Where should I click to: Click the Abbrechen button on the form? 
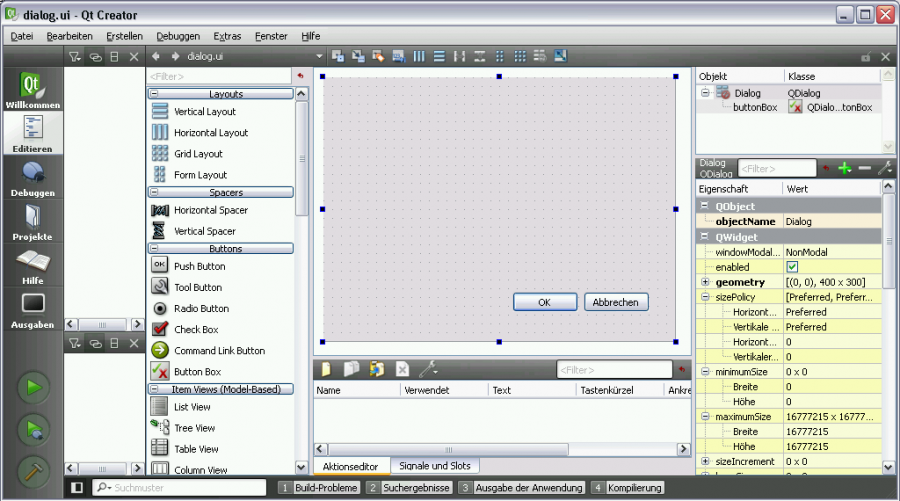[x=617, y=302]
